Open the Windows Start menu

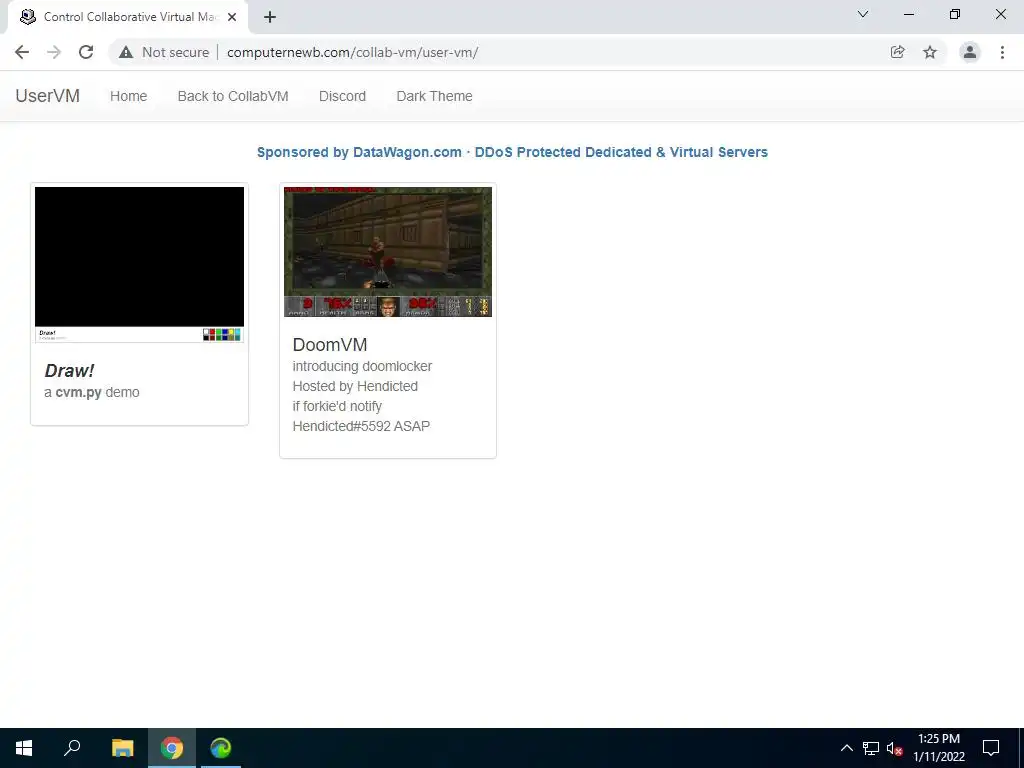coord(24,748)
